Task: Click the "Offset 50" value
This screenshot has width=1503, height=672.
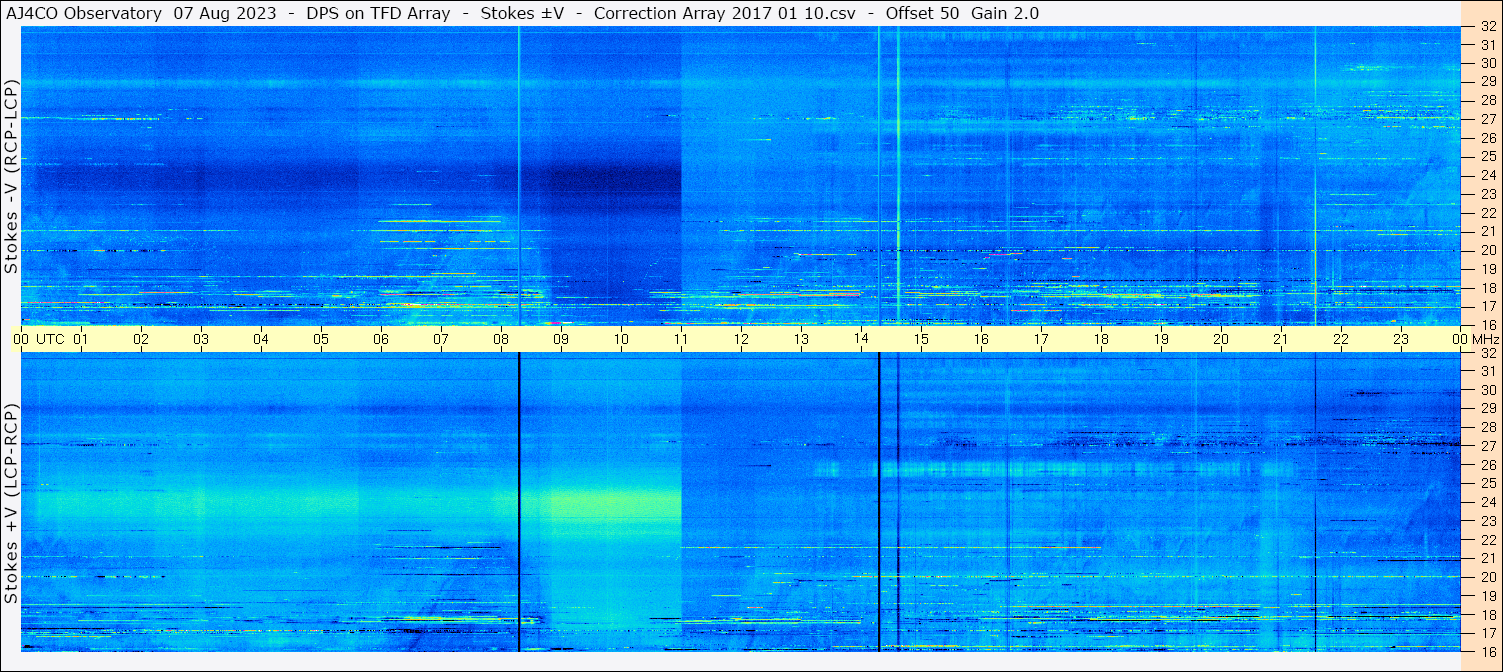Action: pyautogui.click(x=923, y=13)
